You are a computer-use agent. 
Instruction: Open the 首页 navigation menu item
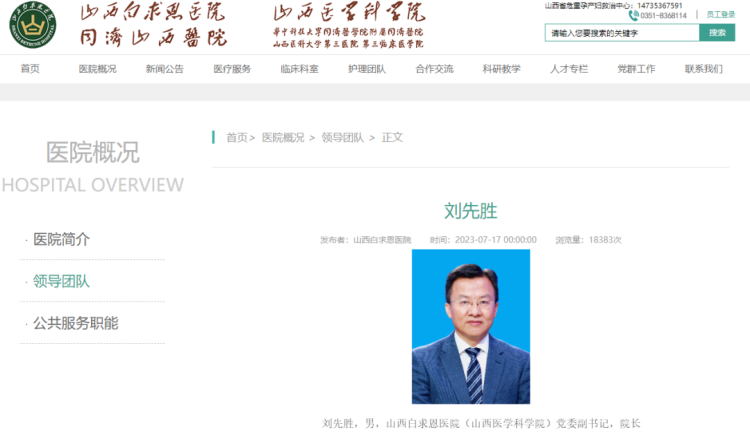click(x=30, y=69)
